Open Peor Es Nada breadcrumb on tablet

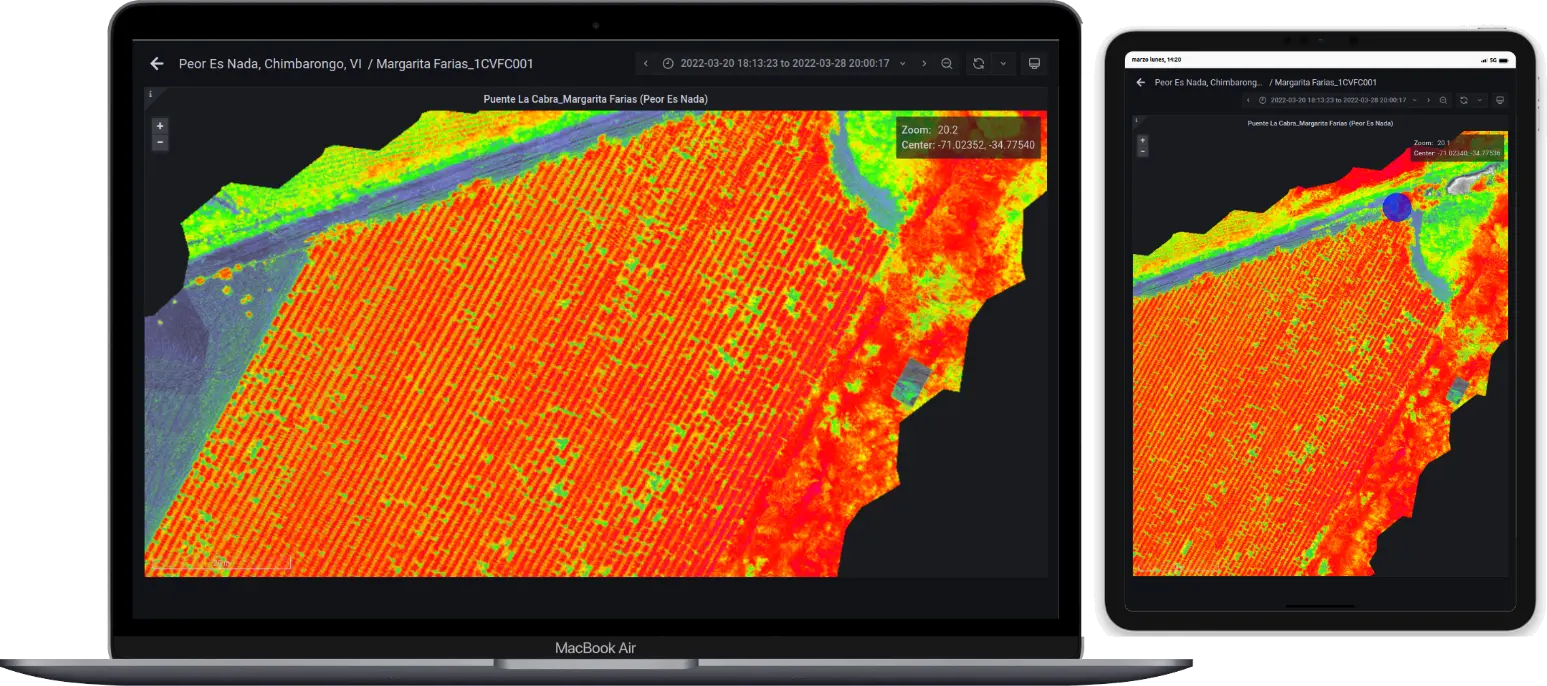pos(1208,82)
